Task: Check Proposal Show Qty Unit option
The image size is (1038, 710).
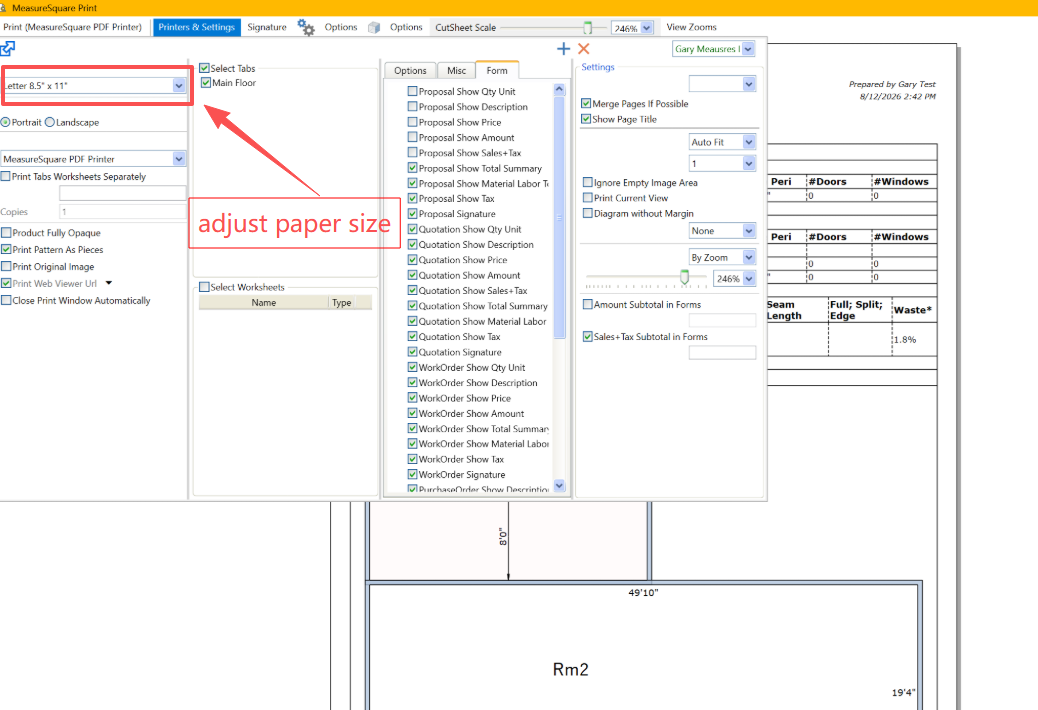Action: (x=412, y=91)
